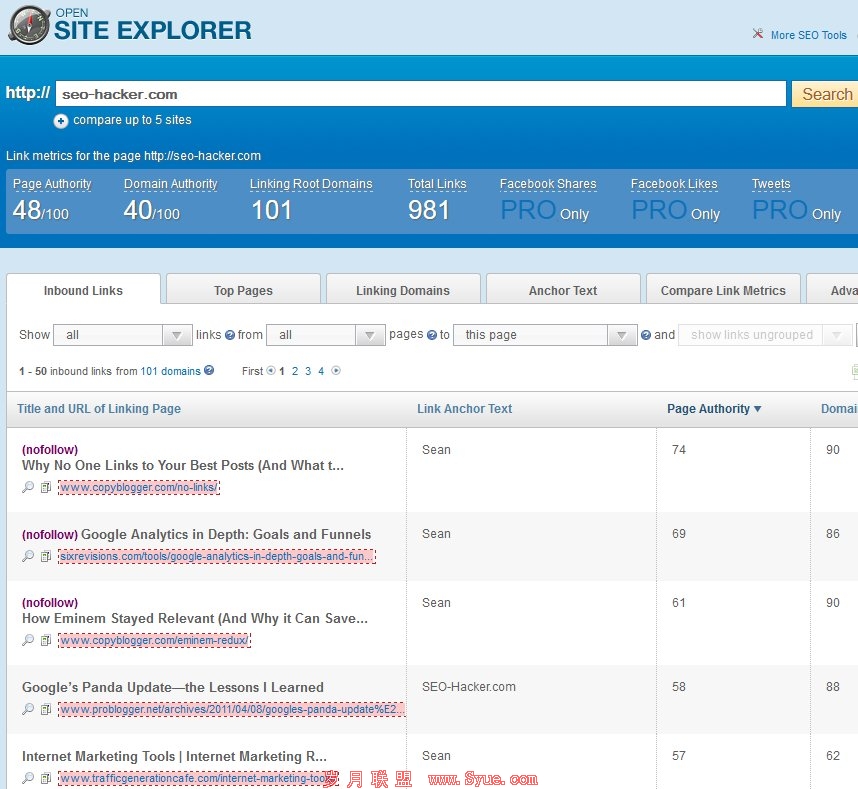Viewport: 858px width, 789px height.
Task: Open the Show links 'all' dropdown
Action: pyautogui.click(x=122, y=335)
